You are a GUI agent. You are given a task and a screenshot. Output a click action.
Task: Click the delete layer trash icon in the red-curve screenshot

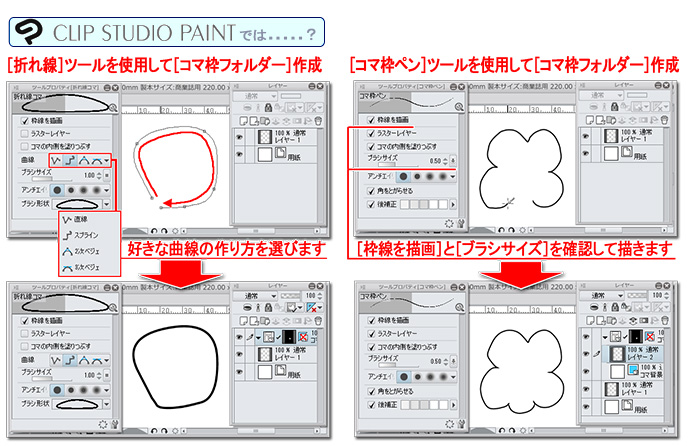(318, 121)
